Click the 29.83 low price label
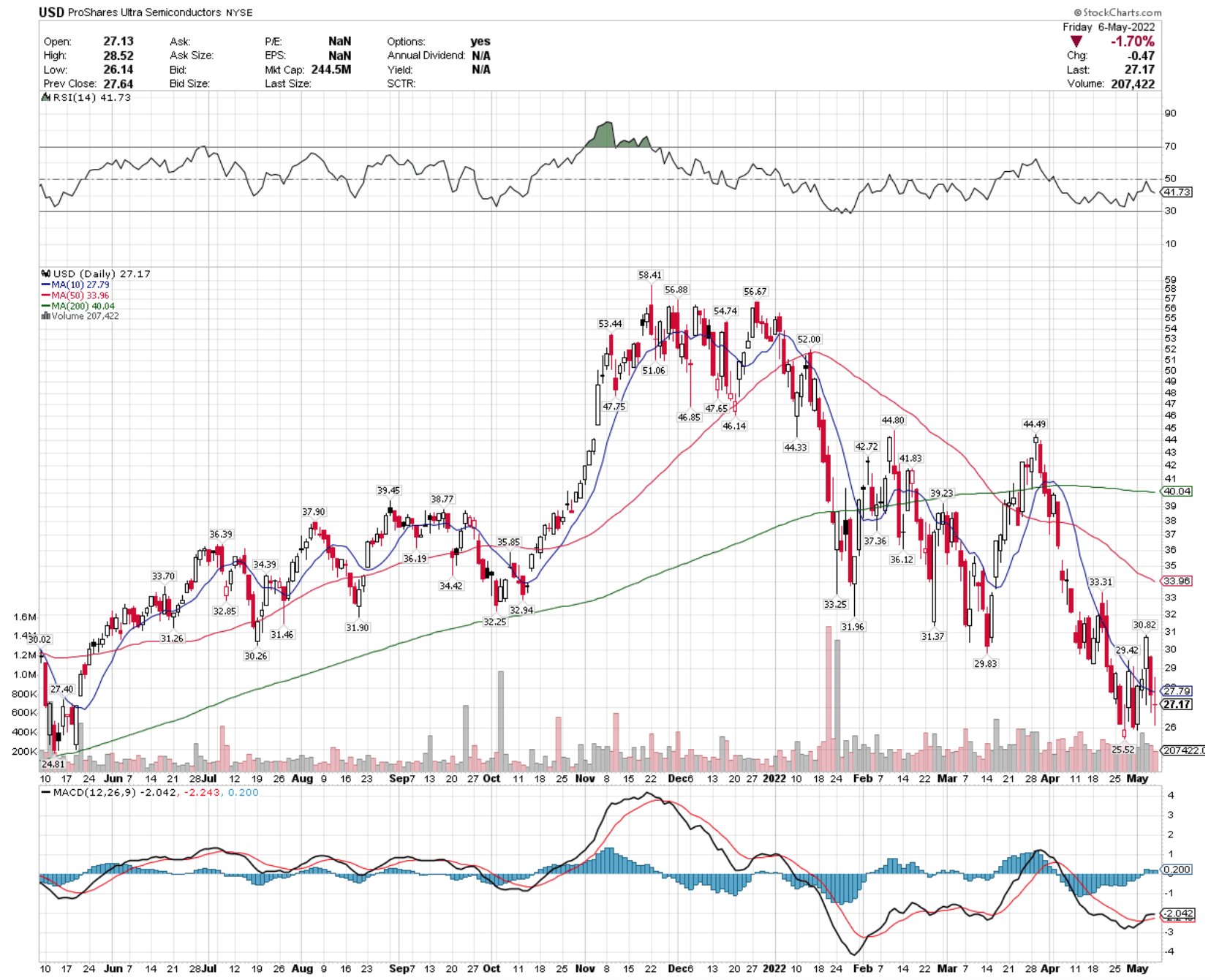1211x980 pixels. 985,663
